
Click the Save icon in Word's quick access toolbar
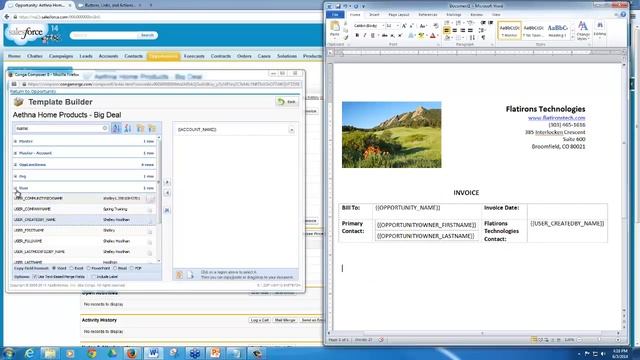(x=338, y=6)
